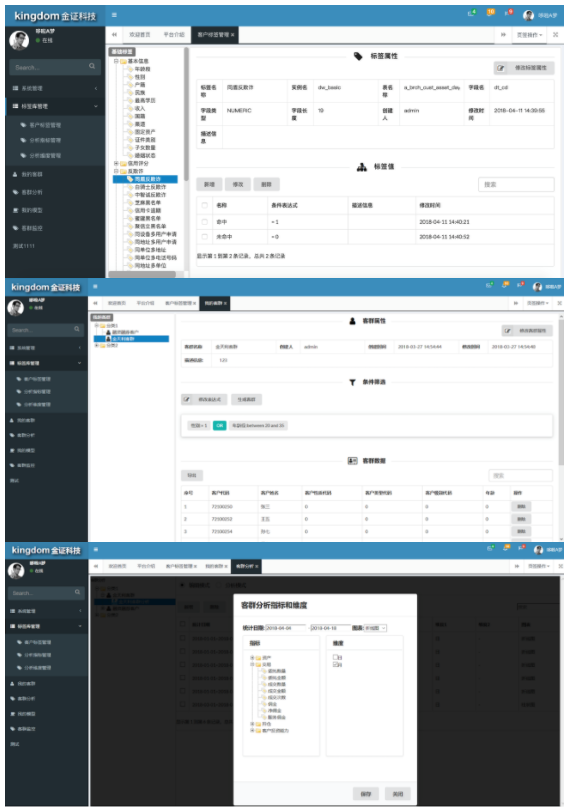Collapse the 基本信息 tree folder

[116, 61]
